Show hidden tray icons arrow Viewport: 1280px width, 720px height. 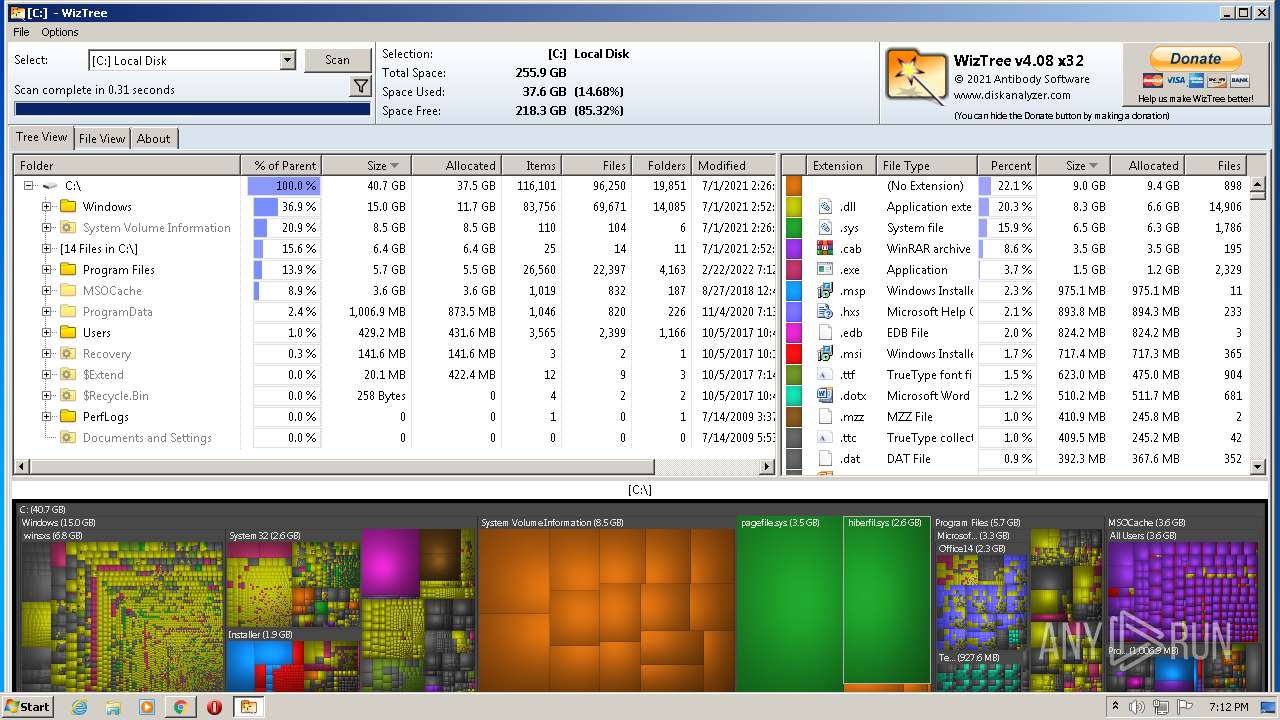click(x=1116, y=706)
